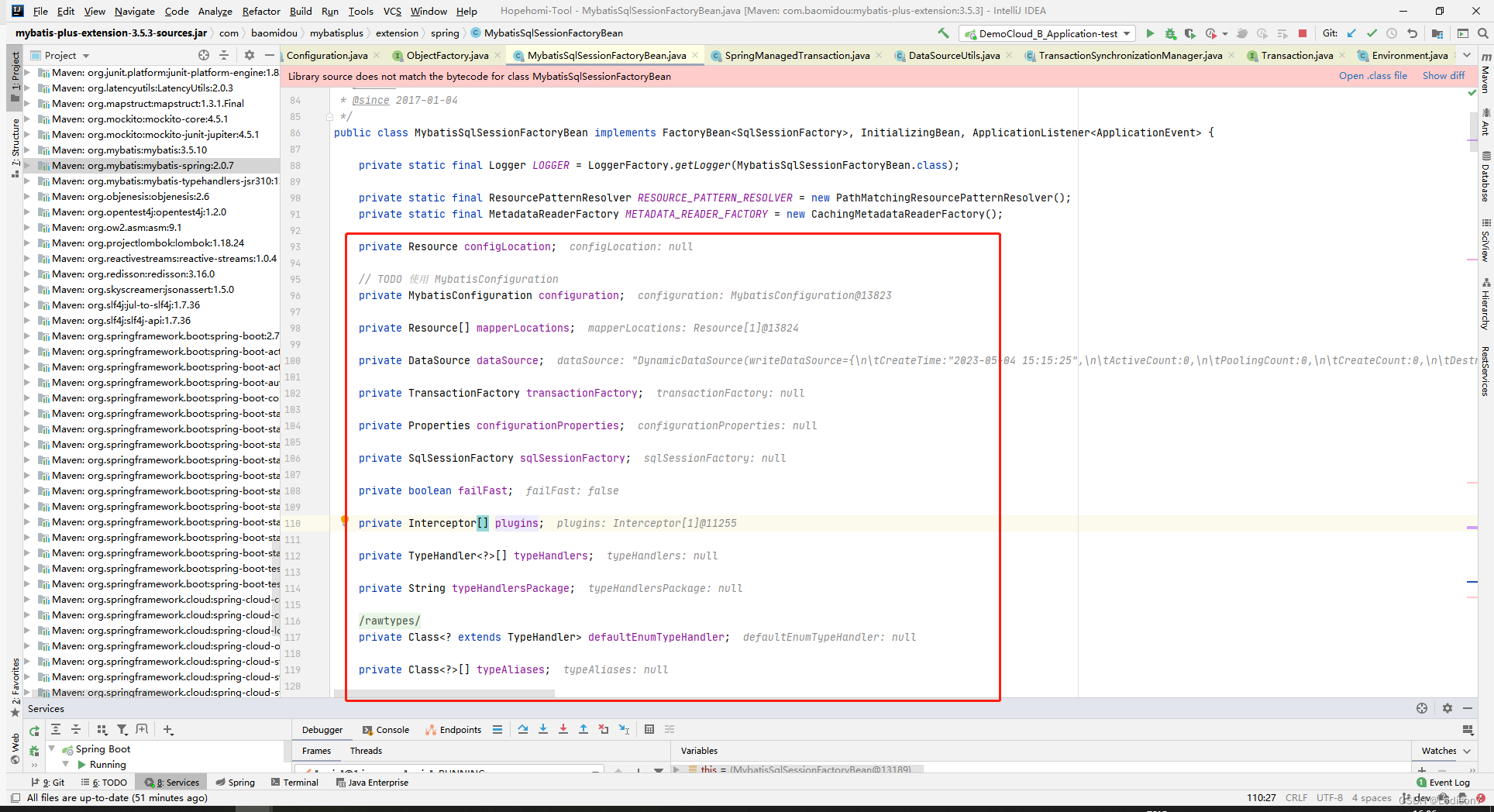Click the UTF-8 encoding status item
1494x812 pixels.
click(x=1330, y=798)
